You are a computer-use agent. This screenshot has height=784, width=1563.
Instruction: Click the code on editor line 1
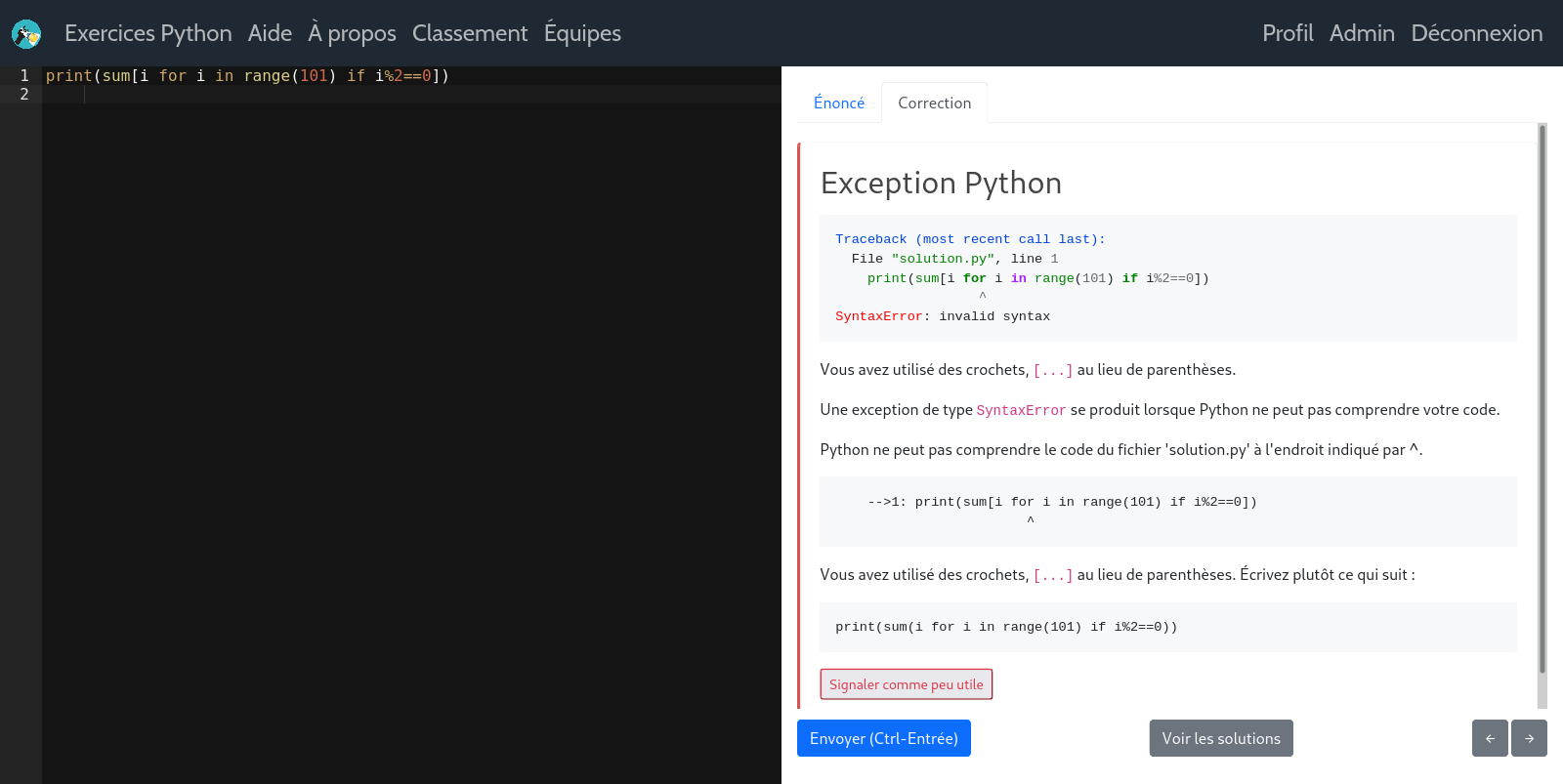coord(247,75)
